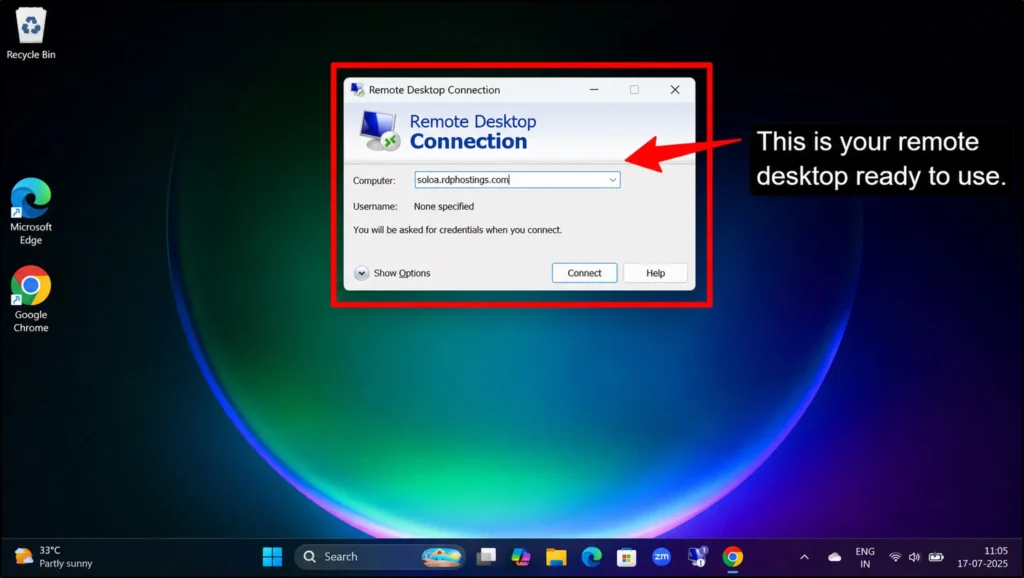The height and width of the screenshot is (578, 1024).
Task: Click the Connect button
Action: 584,273
